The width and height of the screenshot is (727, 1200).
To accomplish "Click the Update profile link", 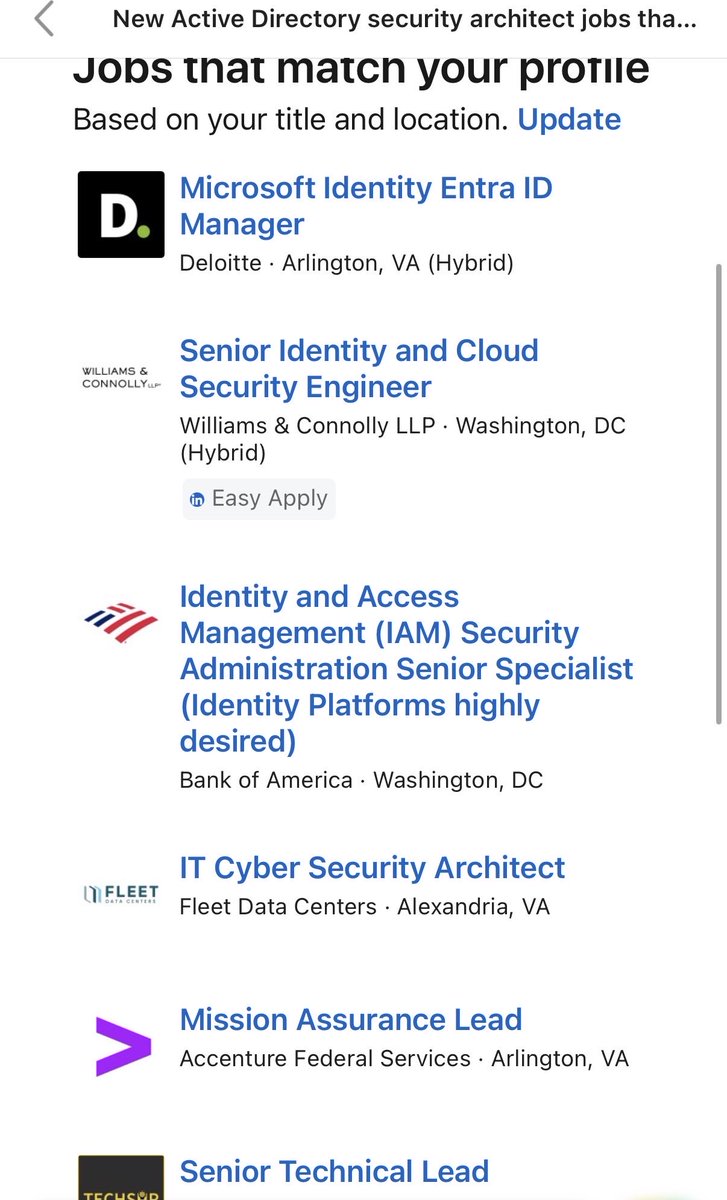I will click(569, 119).
